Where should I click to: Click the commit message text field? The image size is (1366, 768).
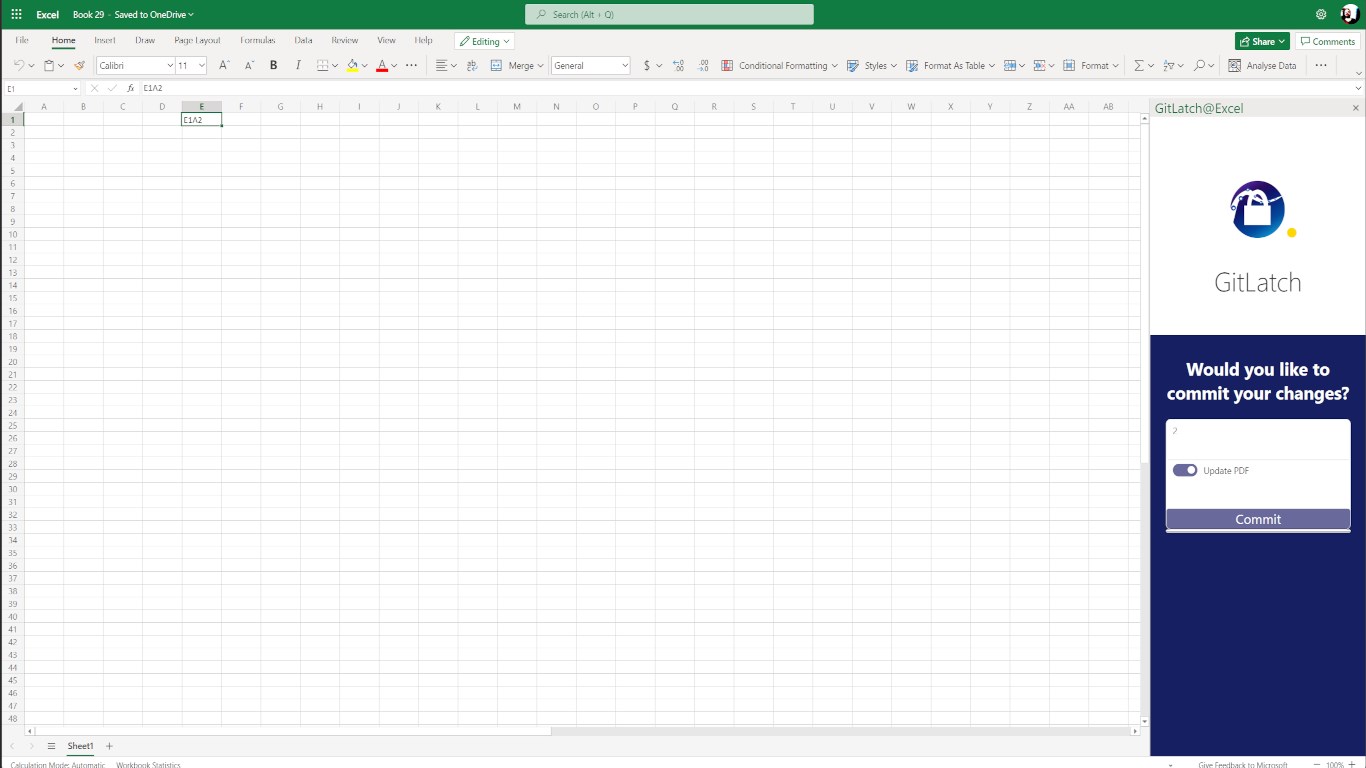pos(1258,440)
